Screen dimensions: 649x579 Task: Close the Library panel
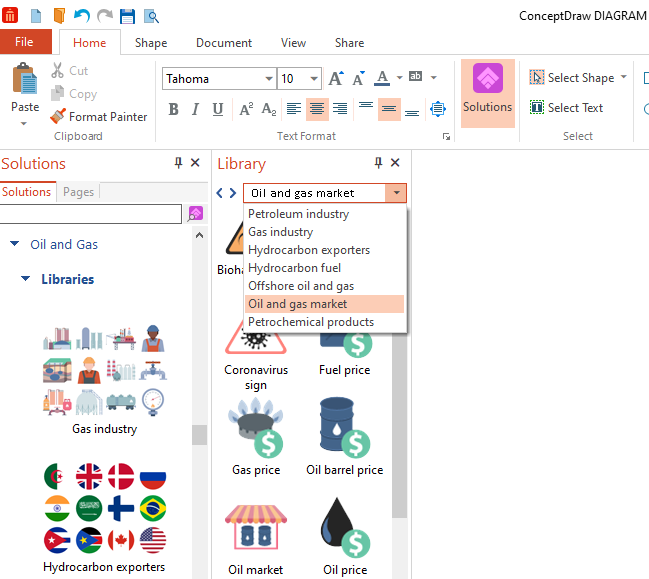click(395, 163)
